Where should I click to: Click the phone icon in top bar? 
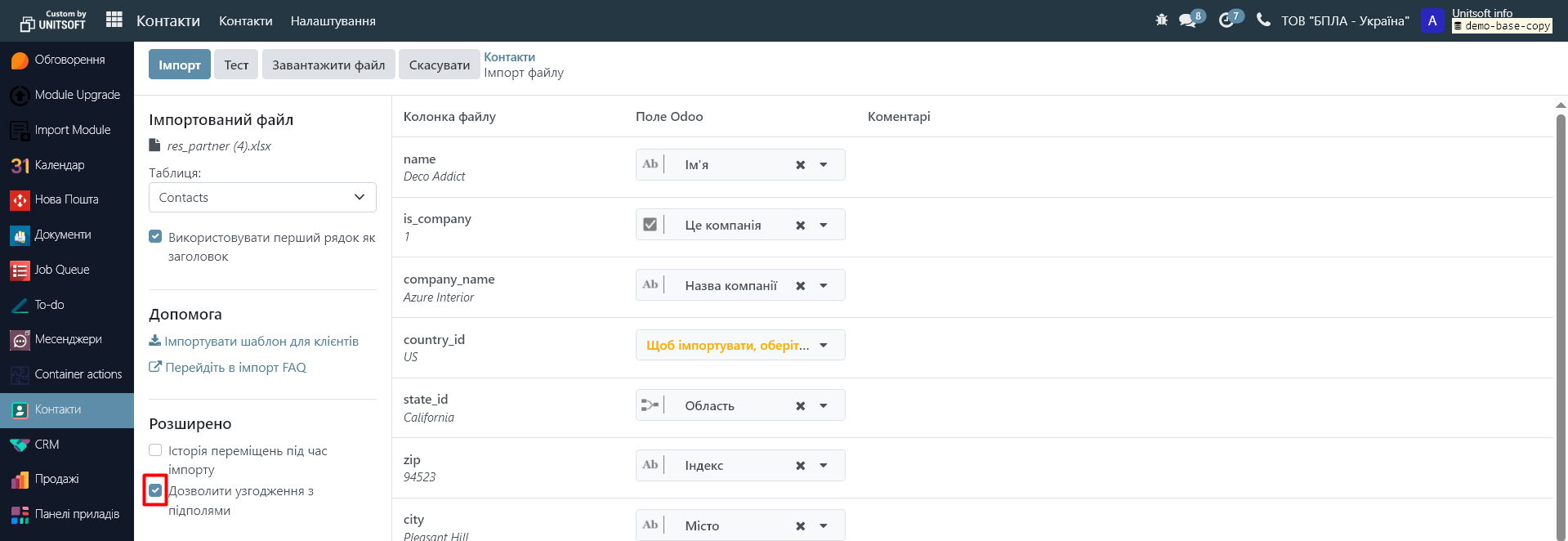(x=1263, y=20)
